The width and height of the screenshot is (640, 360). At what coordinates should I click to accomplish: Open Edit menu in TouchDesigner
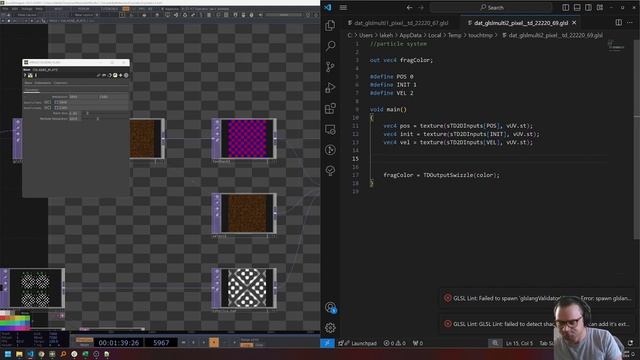pyautogui.click(x=15, y=9)
